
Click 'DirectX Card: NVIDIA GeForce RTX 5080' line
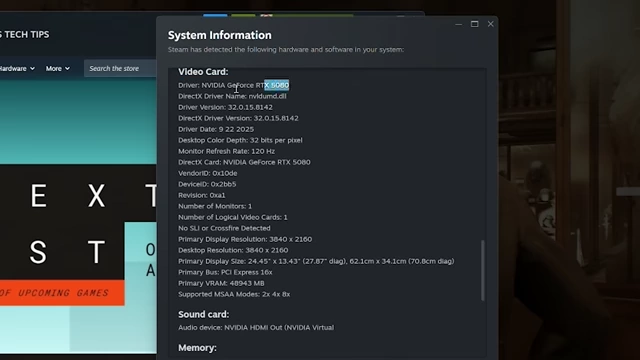pyautogui.click(x=244, y=162)
